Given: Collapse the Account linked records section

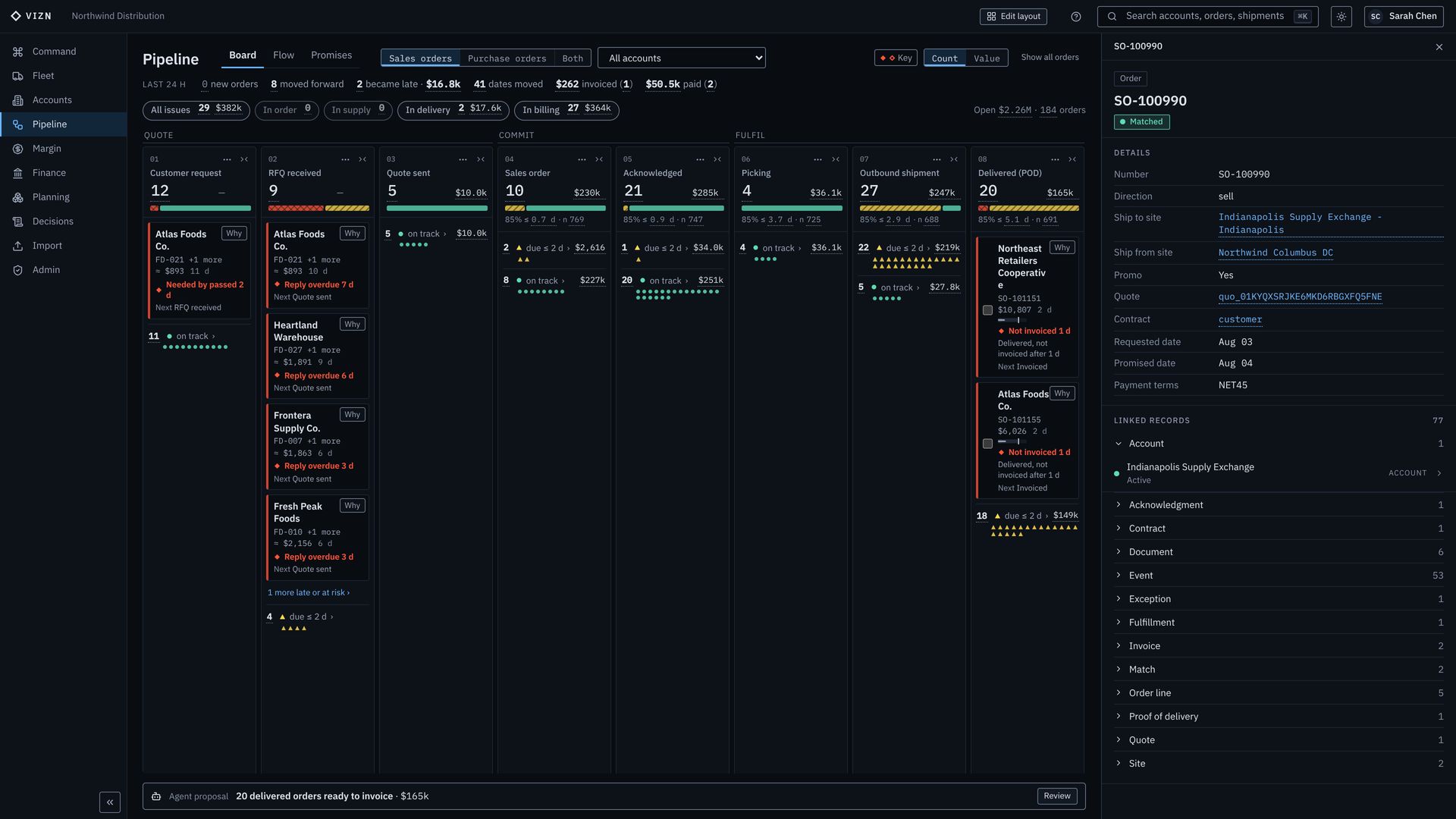Looking at the screenshot, I should (x=1279, y=444).
